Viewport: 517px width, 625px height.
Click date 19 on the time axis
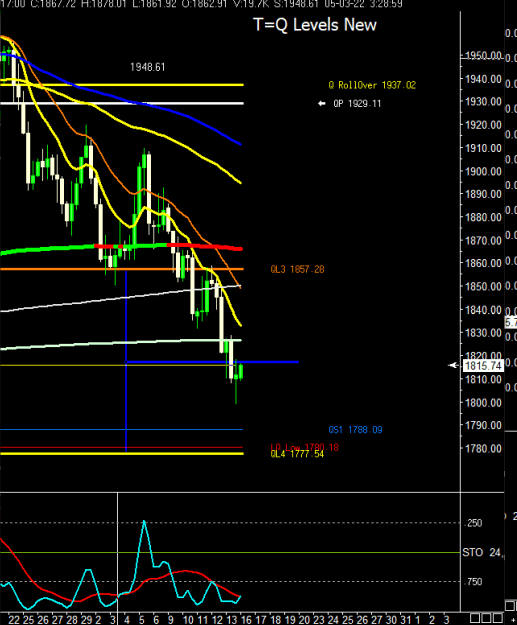290,620
